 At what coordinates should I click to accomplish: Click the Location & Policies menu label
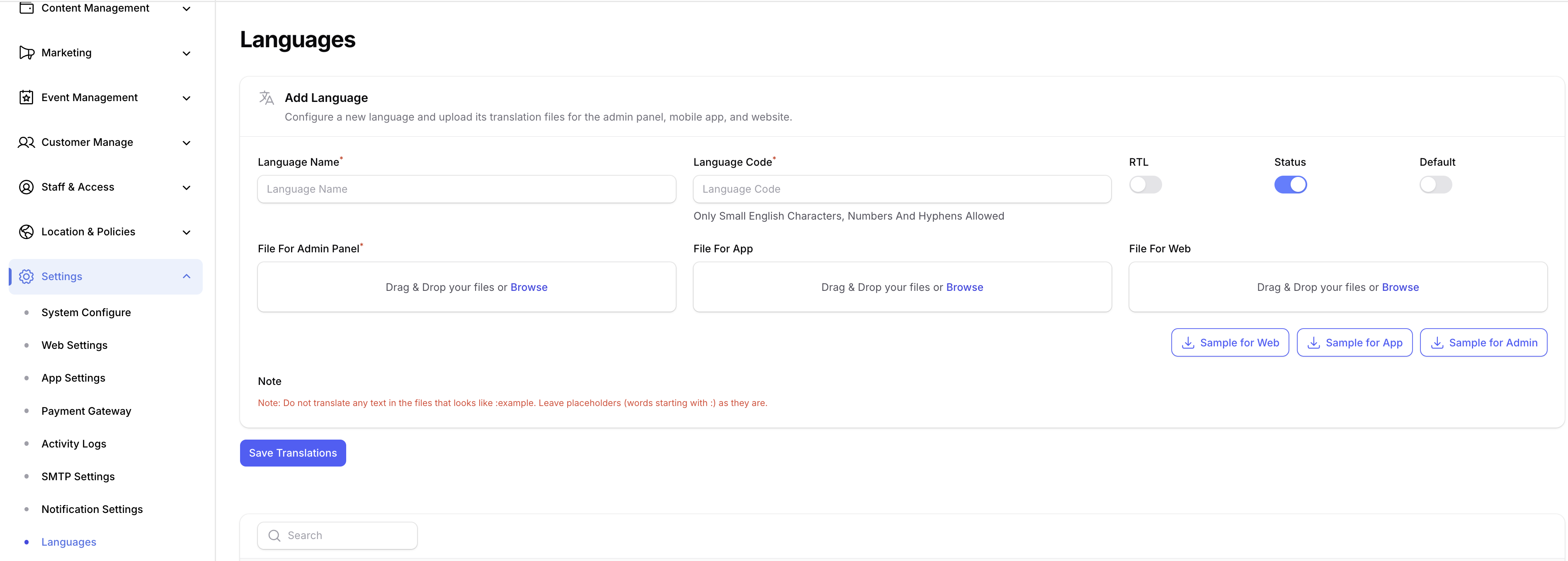[88, 232]
